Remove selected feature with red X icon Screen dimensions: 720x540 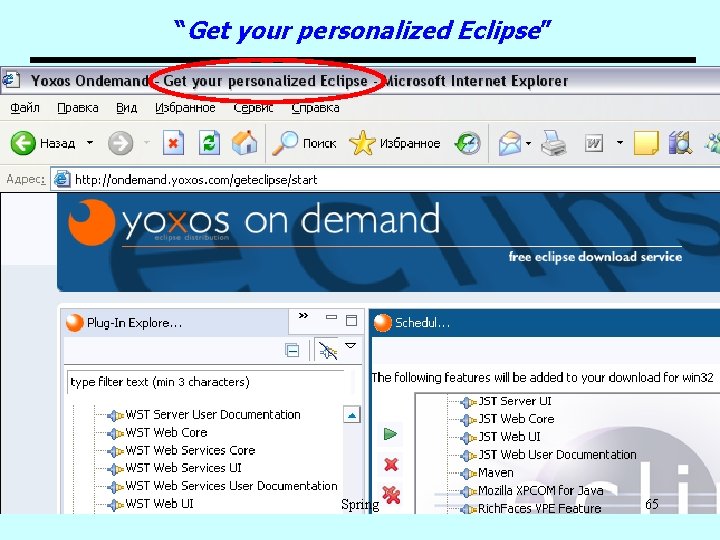[391, 465]
